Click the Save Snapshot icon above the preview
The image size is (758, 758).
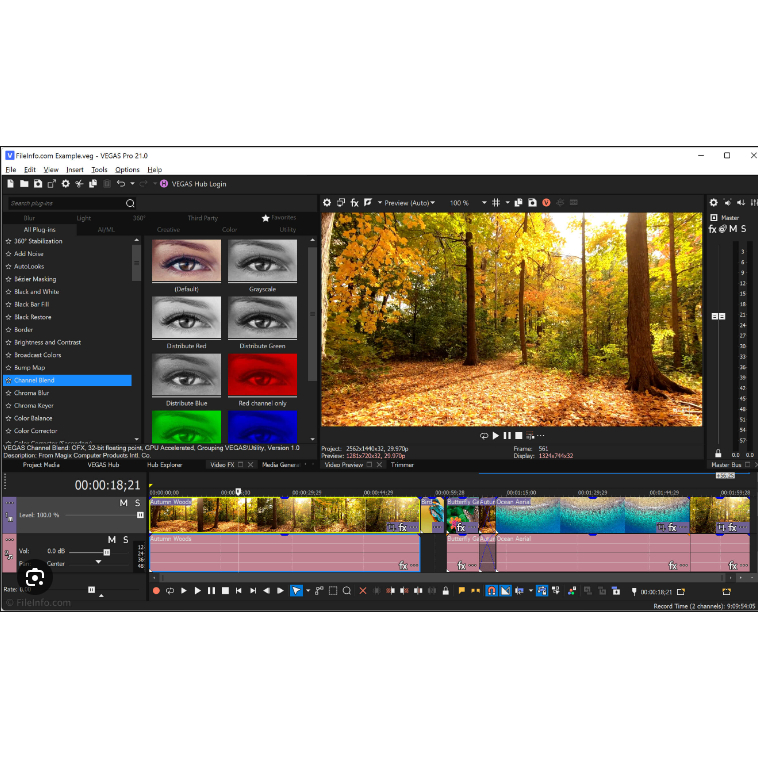[x=533, y=202]
